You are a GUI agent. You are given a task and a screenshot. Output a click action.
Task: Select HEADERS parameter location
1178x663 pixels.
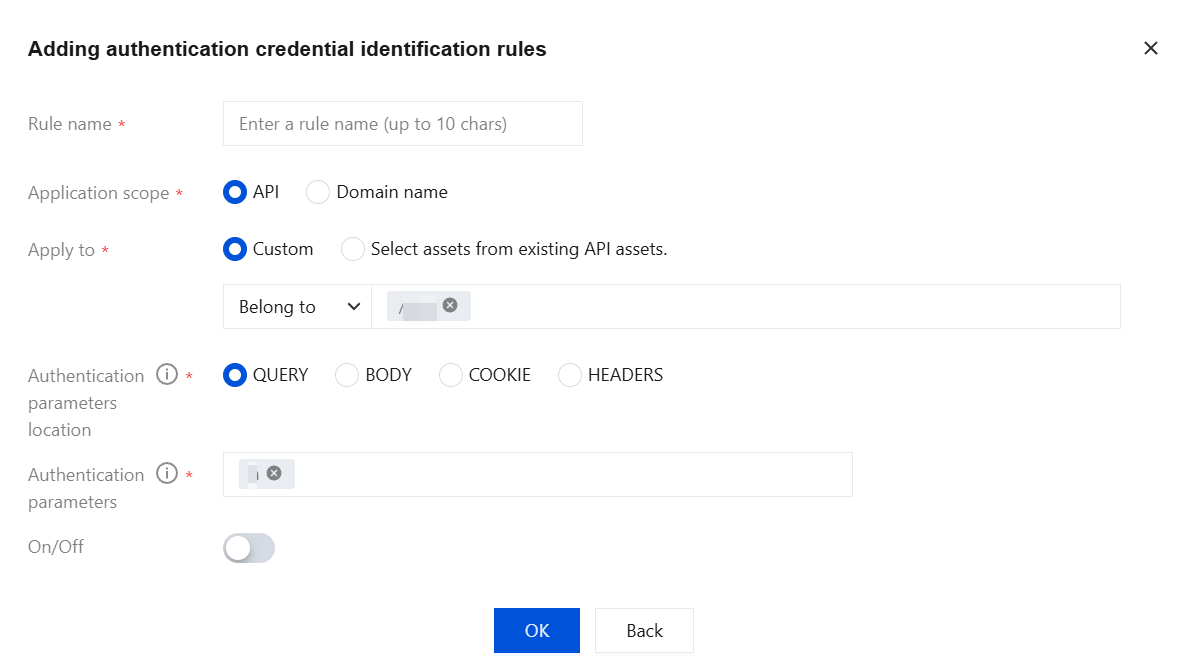coord(570,375)
